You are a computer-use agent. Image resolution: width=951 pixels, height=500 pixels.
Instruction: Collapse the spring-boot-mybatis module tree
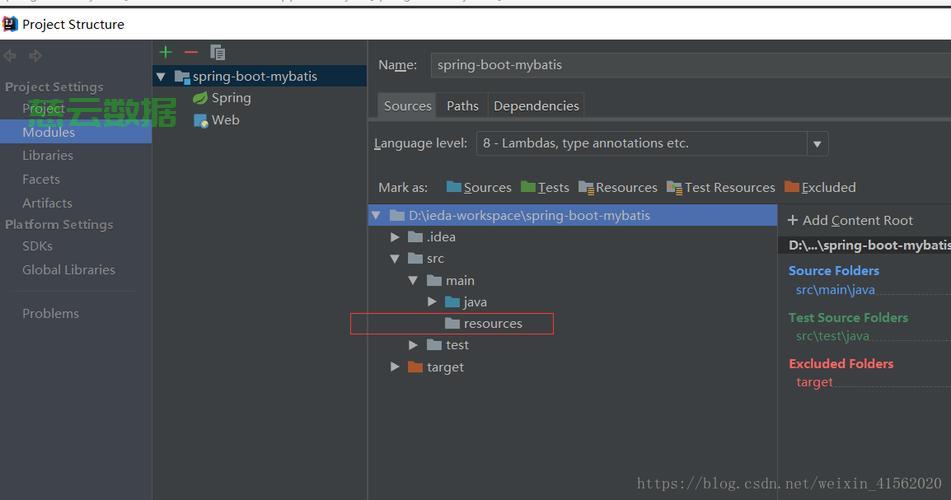click(161, 77)
